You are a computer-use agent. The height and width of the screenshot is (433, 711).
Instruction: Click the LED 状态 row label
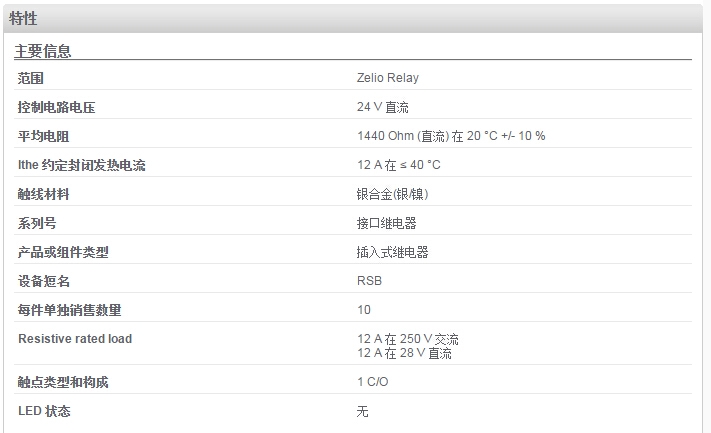[44, 411]
